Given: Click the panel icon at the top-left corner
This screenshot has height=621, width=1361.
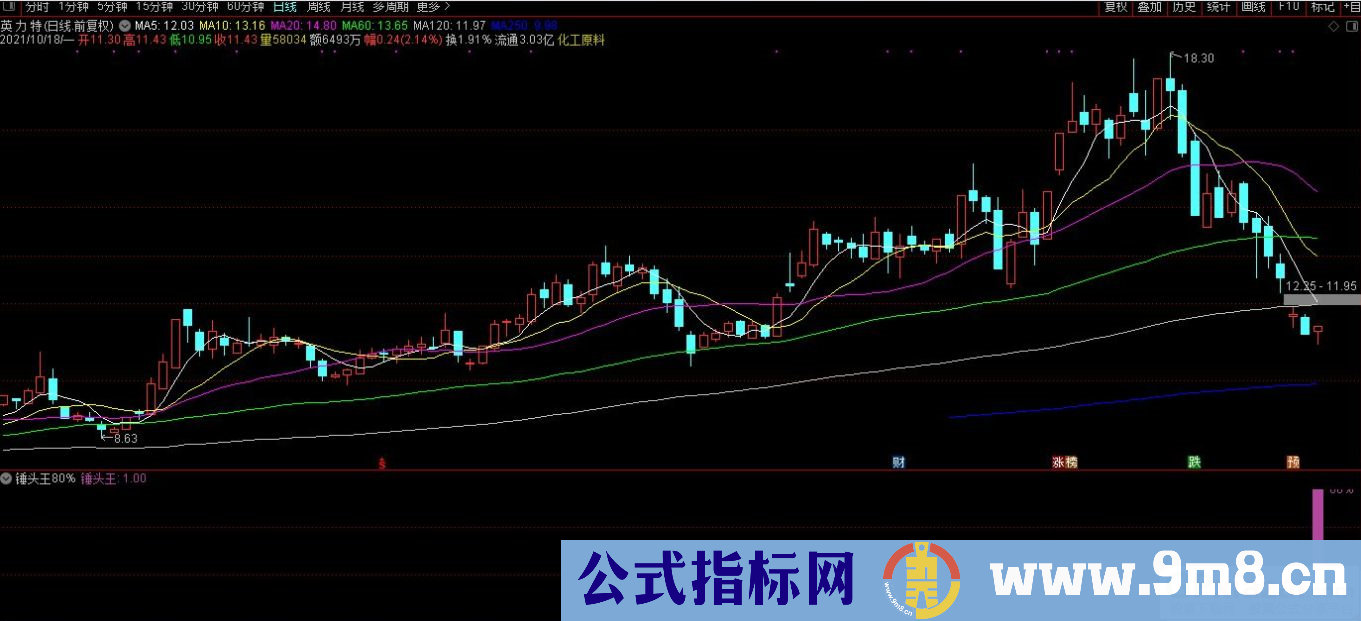Looking at the screenshot, I should pyautogui.click(x=9, y=7).
